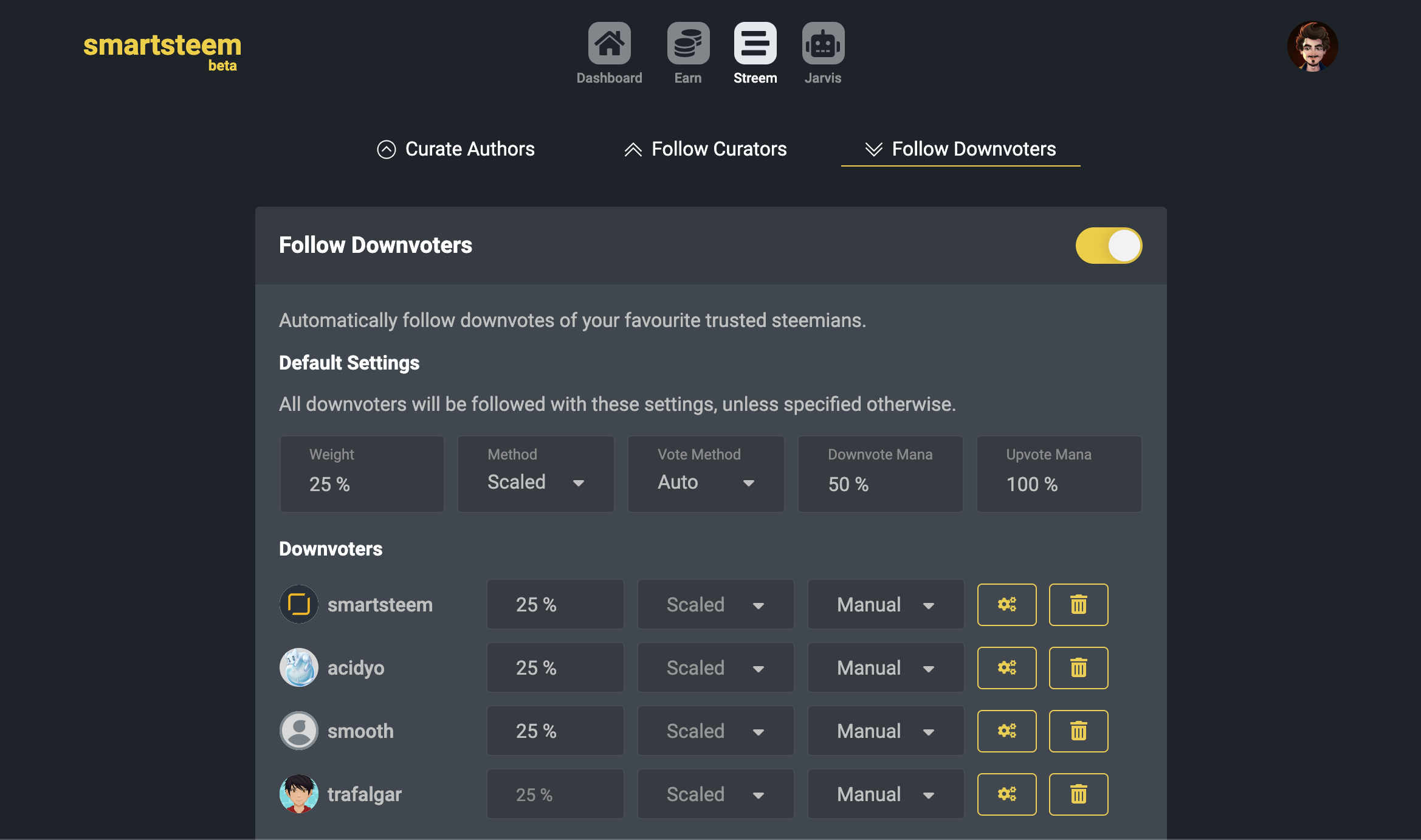This screenshot has width=1421, height=840.
Task: Open the user profile avatar
Action: point(1312,47)
